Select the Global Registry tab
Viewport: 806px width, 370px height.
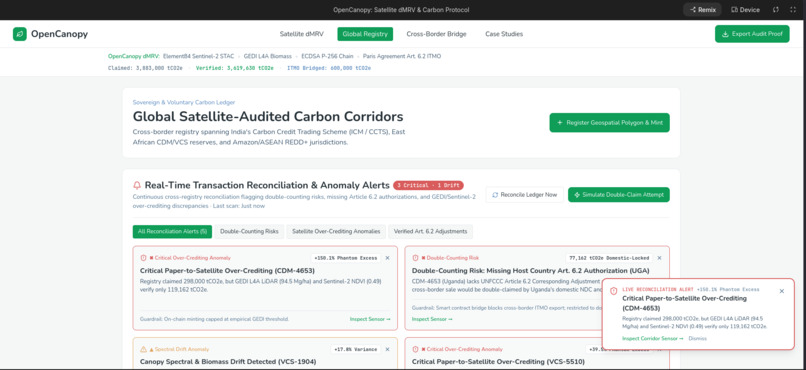point(365,34)
